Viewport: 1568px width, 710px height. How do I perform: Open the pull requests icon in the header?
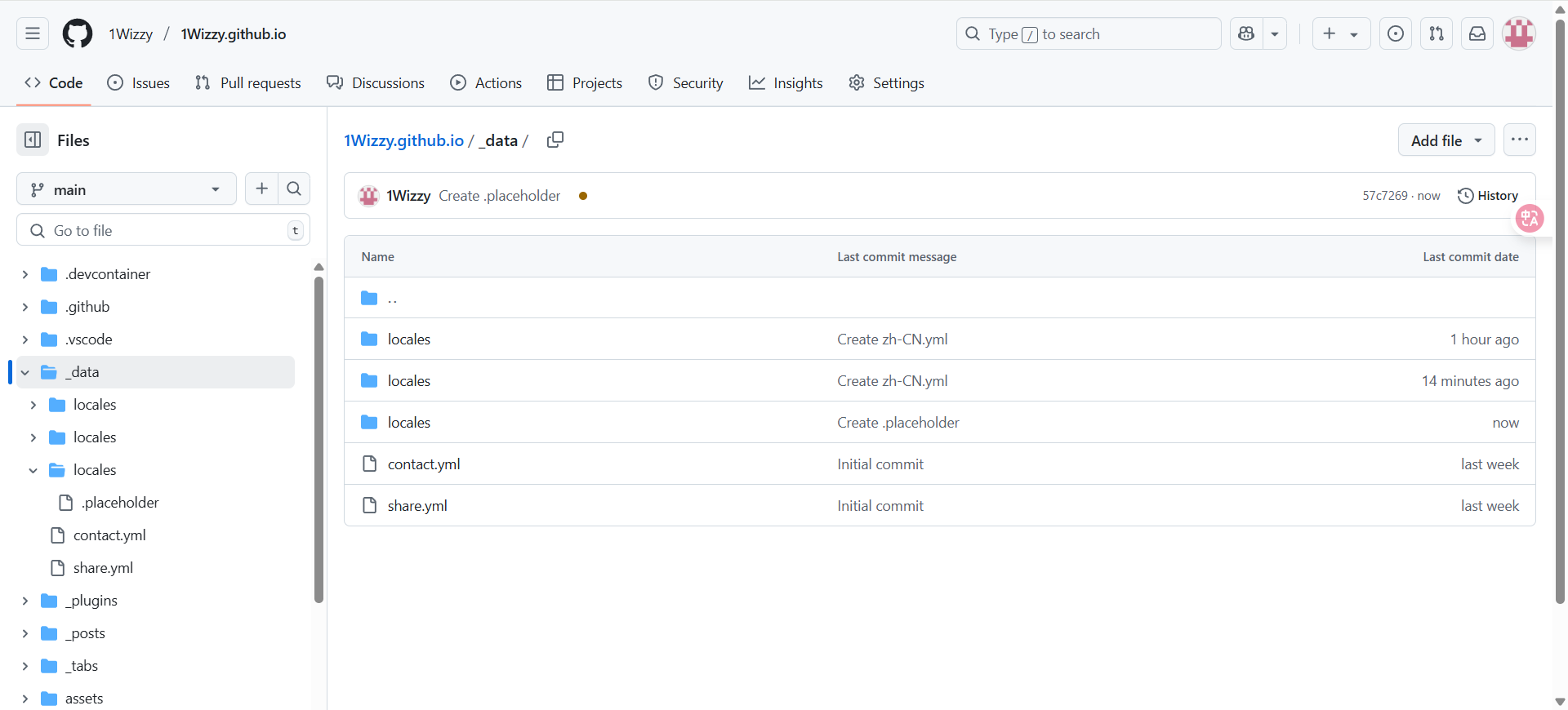point(1437,33)
